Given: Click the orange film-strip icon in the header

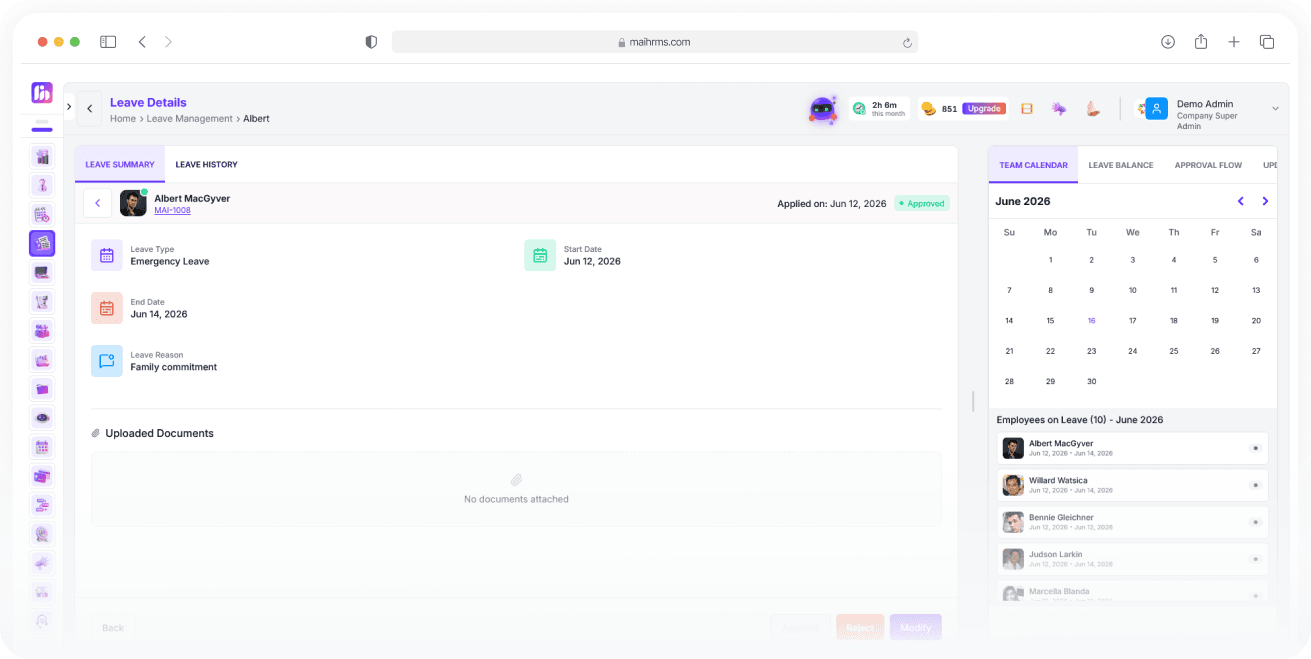Looking at the screenshot, I should (1027, 109).
